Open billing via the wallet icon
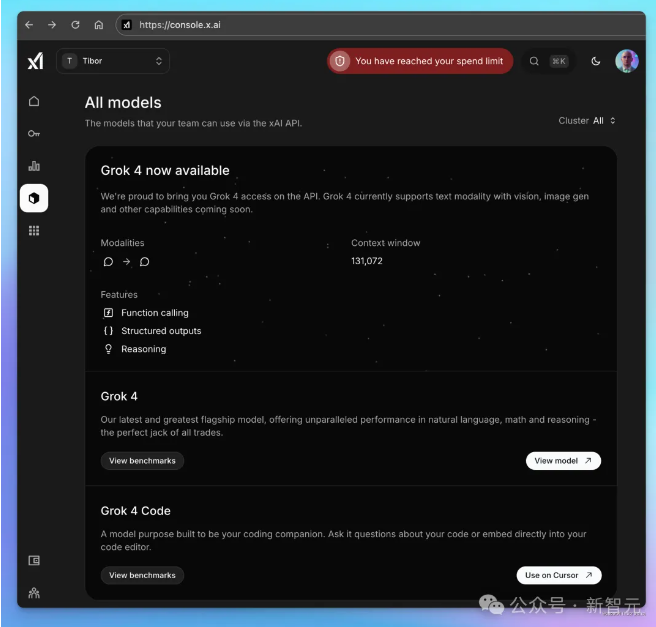 [34, 560]
